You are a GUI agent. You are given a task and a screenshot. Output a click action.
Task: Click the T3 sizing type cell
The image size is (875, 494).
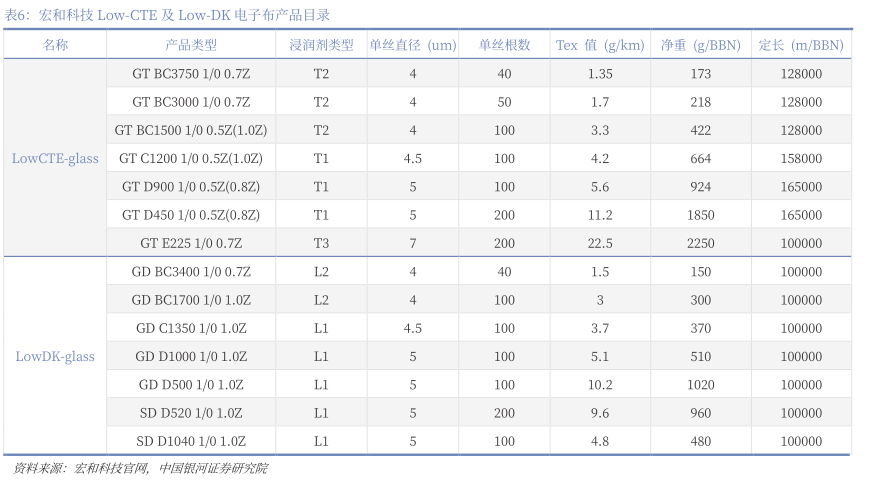(x=321, y=243)
